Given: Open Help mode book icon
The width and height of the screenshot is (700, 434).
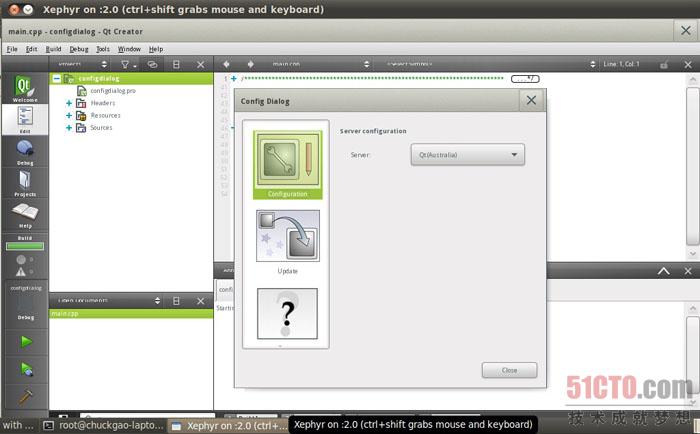Looking at the screenshot, I should pyautogui.click(x=25, y=215).
